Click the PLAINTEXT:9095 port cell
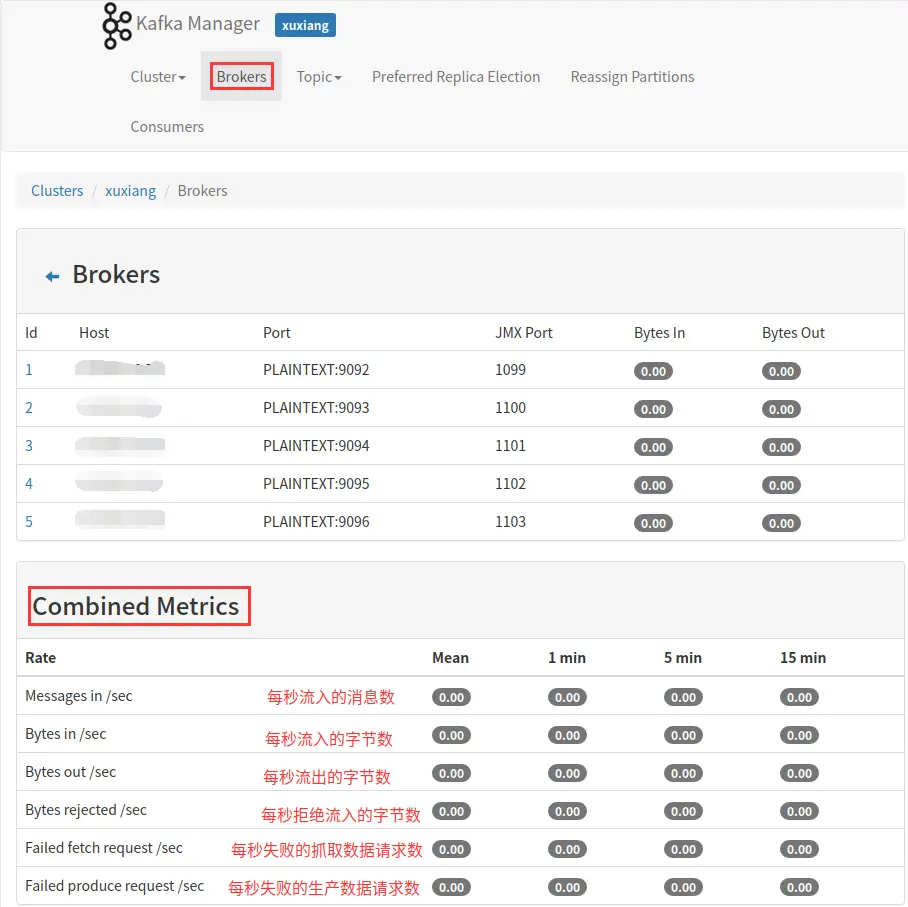908x907 pixels. 316,484
